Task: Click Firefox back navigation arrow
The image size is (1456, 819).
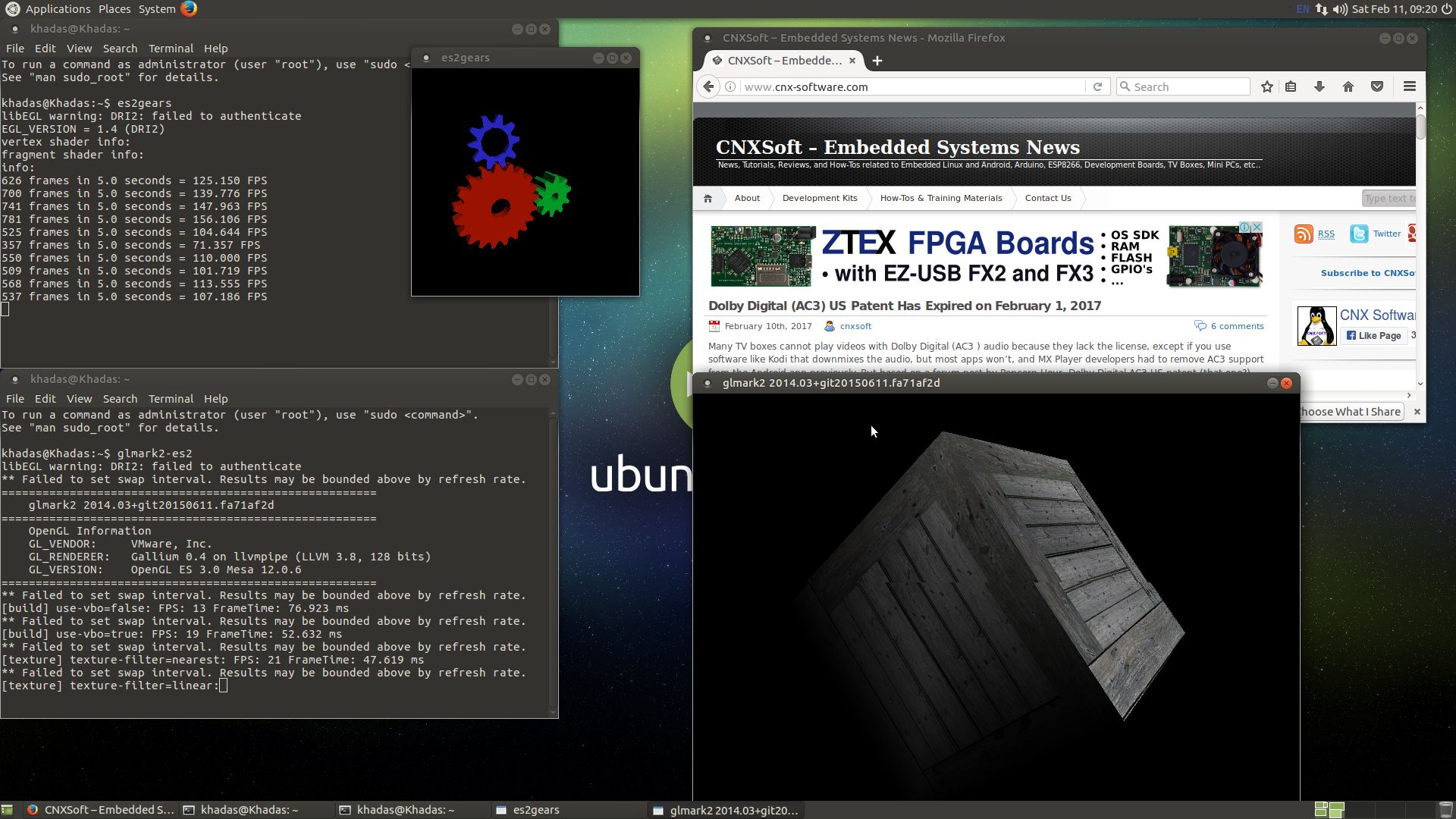Action: point(708,86)
